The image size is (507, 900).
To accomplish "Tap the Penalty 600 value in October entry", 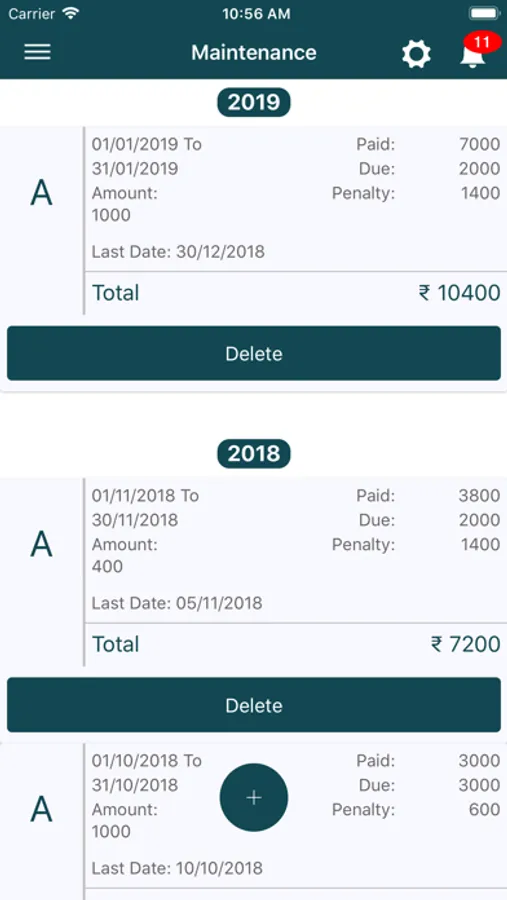I will point(484,809).
